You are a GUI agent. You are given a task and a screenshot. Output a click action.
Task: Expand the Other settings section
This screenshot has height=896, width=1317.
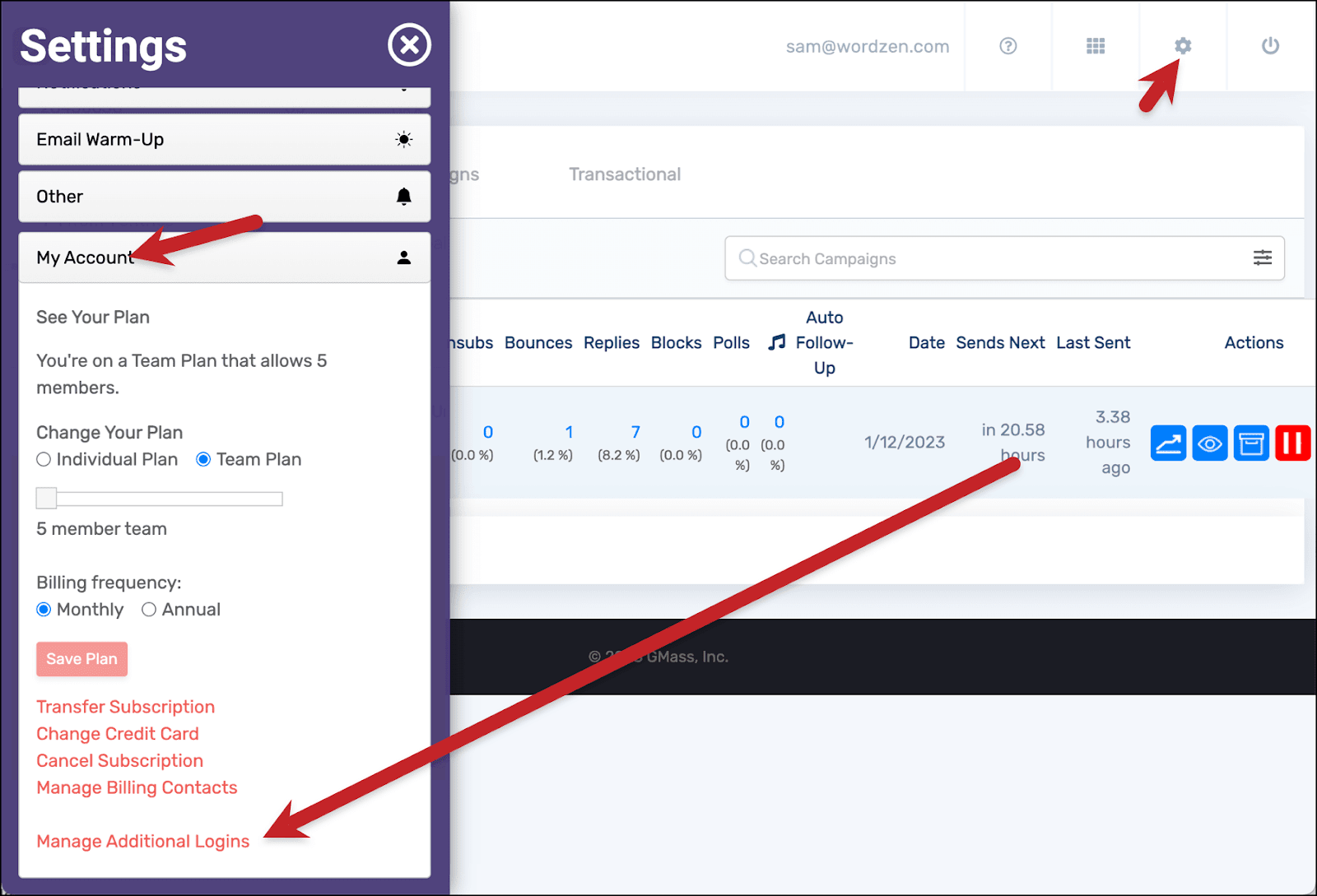224,197
